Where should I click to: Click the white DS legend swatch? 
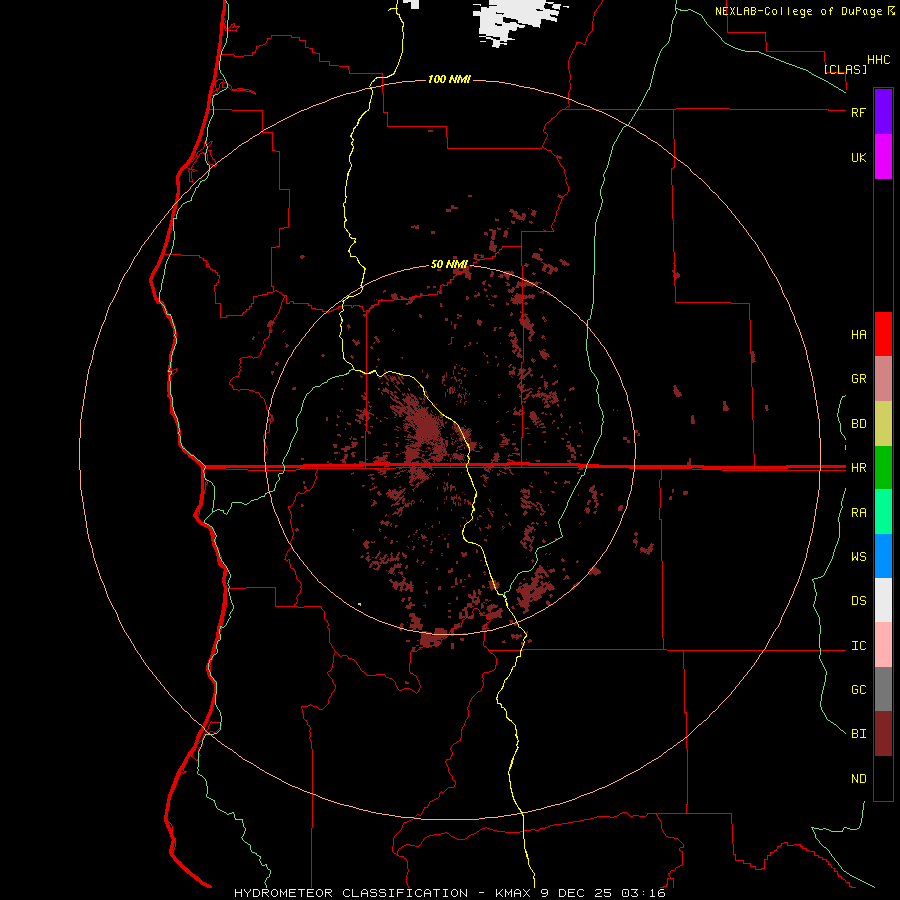pos(883,600)
